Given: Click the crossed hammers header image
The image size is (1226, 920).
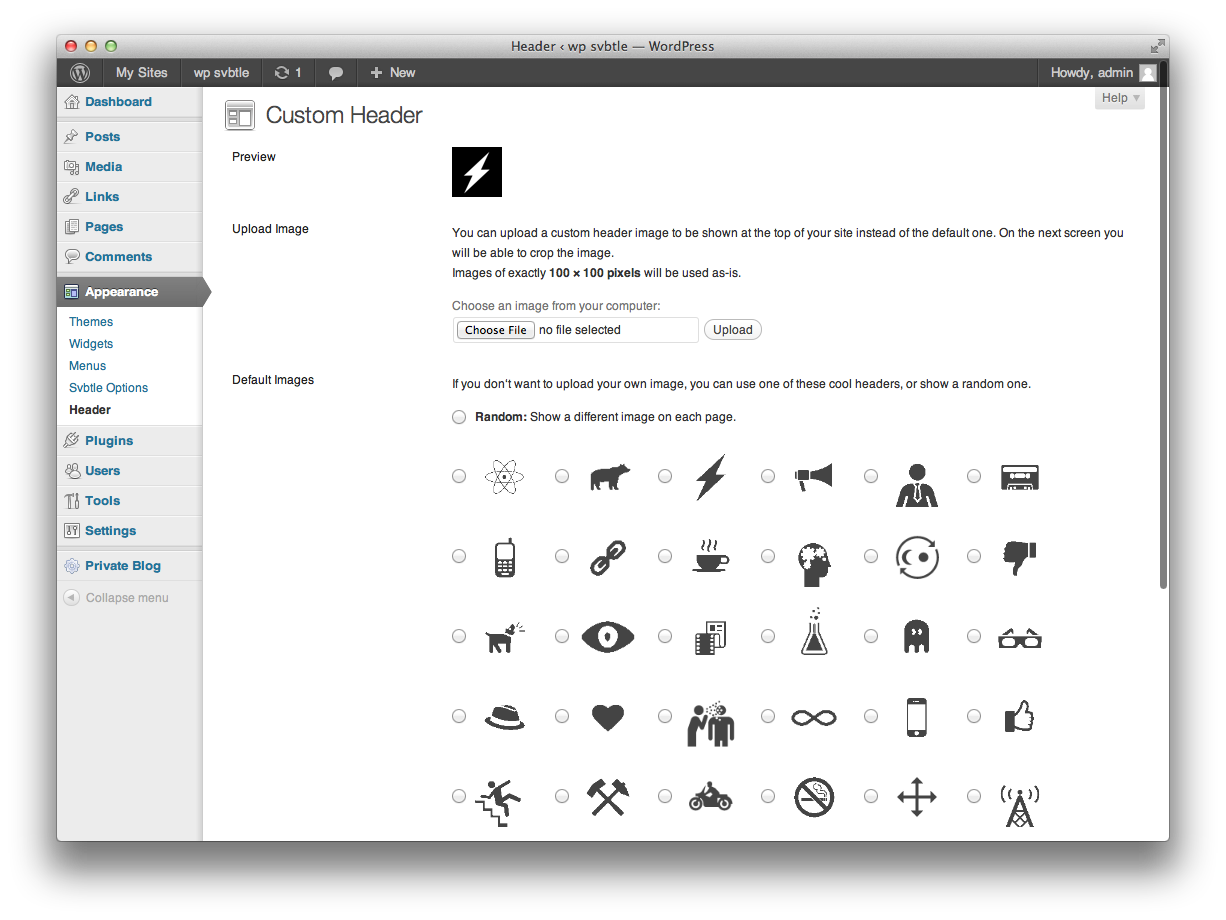Looking at the screenshot, I should click(608, 797).
